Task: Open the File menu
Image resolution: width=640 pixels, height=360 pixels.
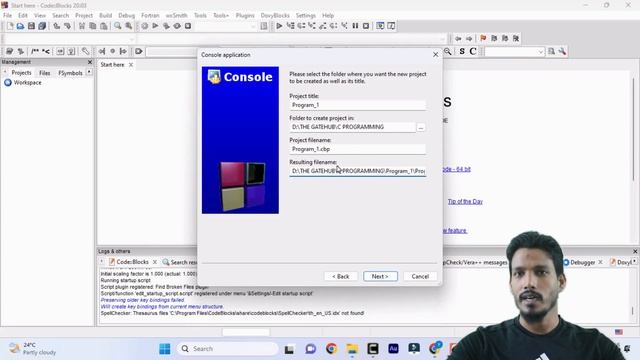Action: (7, 15)
